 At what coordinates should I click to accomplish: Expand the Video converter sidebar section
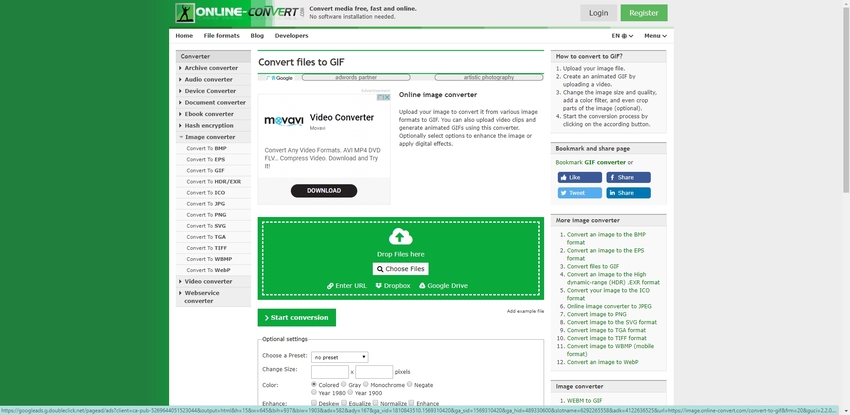207,281
